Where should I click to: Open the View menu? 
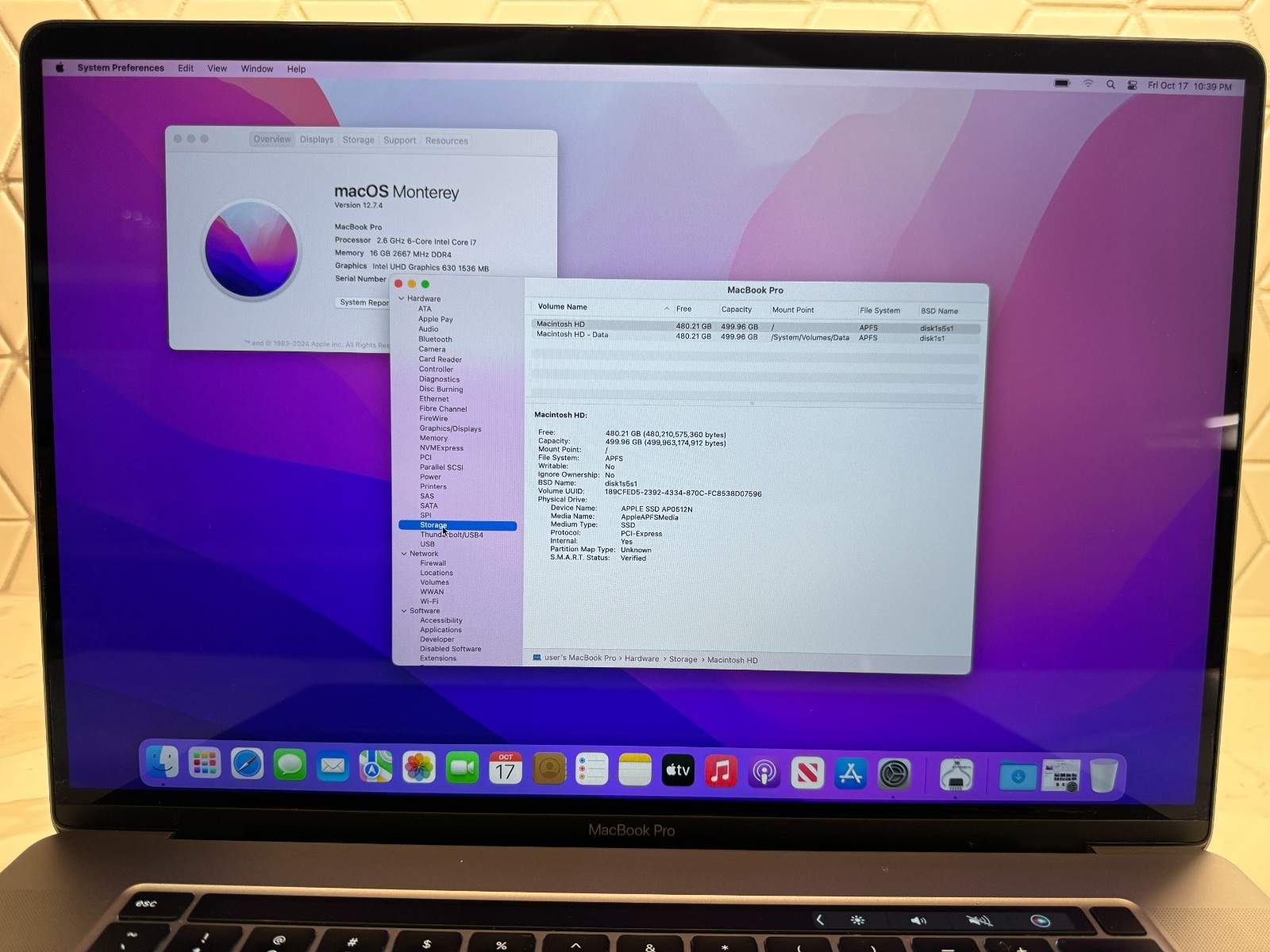pos(217,69)
